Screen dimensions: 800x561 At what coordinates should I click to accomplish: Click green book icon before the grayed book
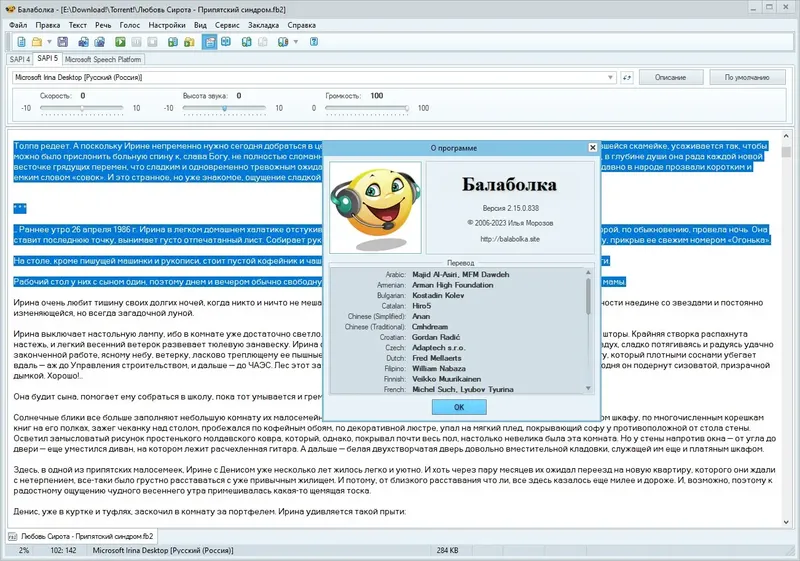tap(246, 42)
